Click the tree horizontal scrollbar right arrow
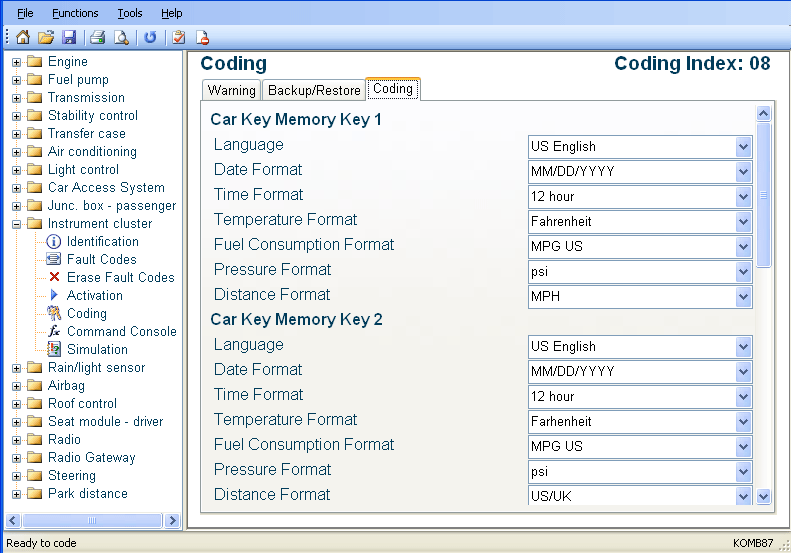Screen dimensions: 791x553 point(172,520)
